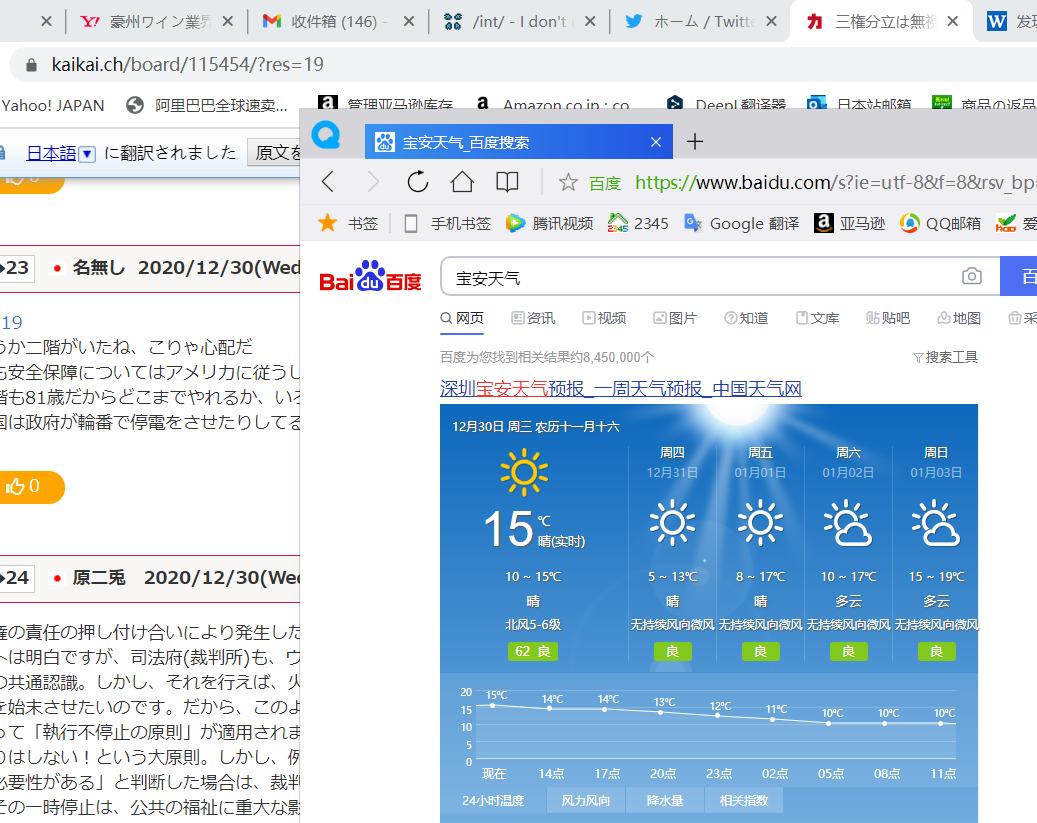The width and height of the screenshot is (1037, 823).
Task: Go to the browser home page icon
Action: [x=461, y=181]
